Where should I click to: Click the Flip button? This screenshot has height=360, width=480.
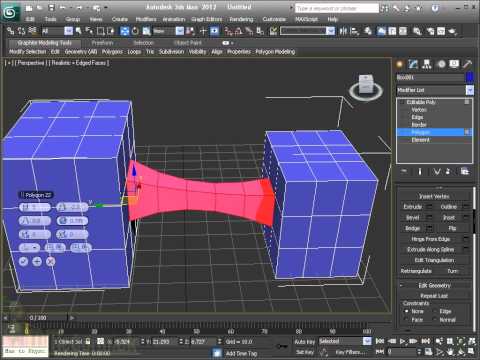click(452, 228)
